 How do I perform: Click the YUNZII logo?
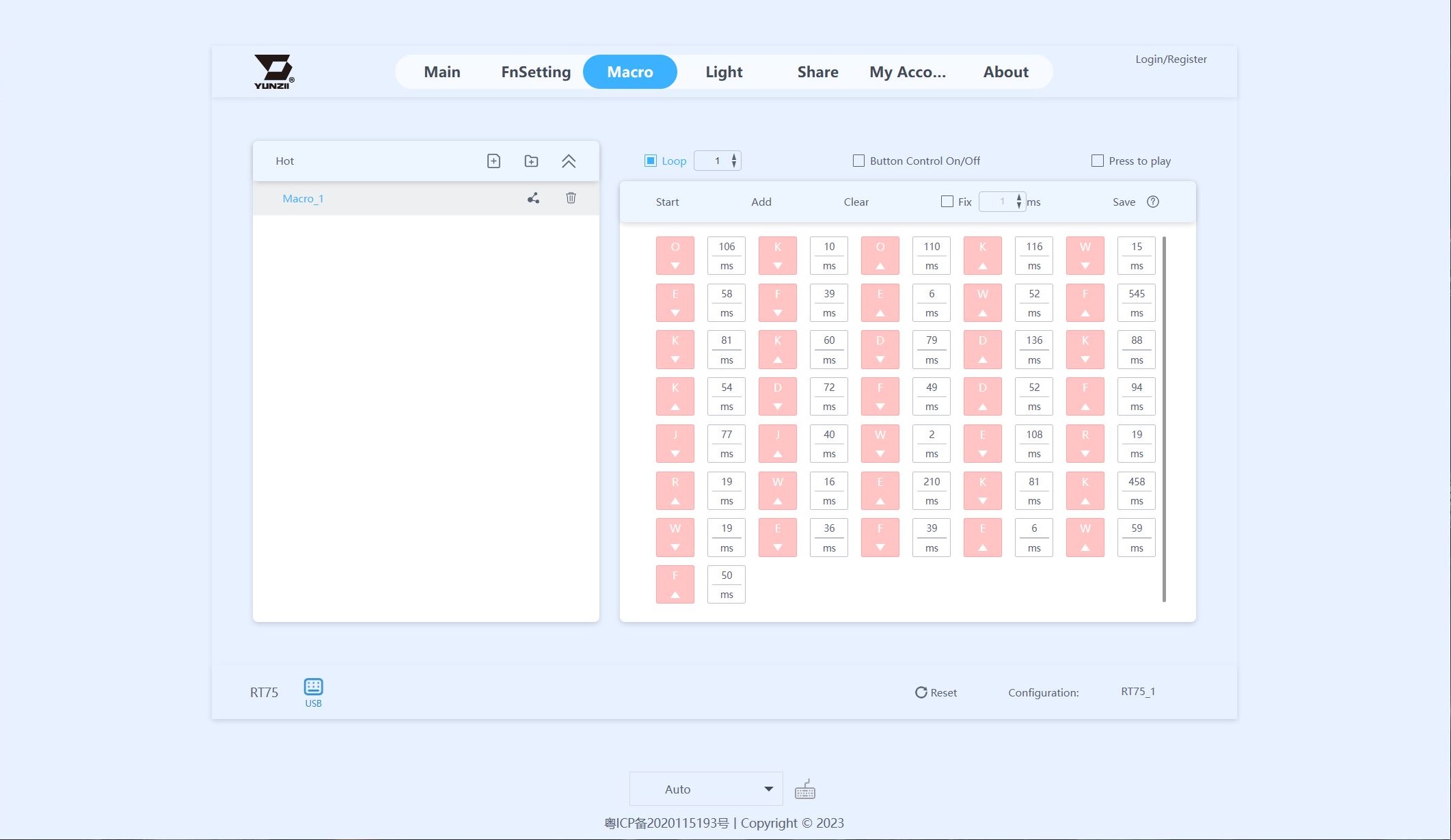(274, 72)
